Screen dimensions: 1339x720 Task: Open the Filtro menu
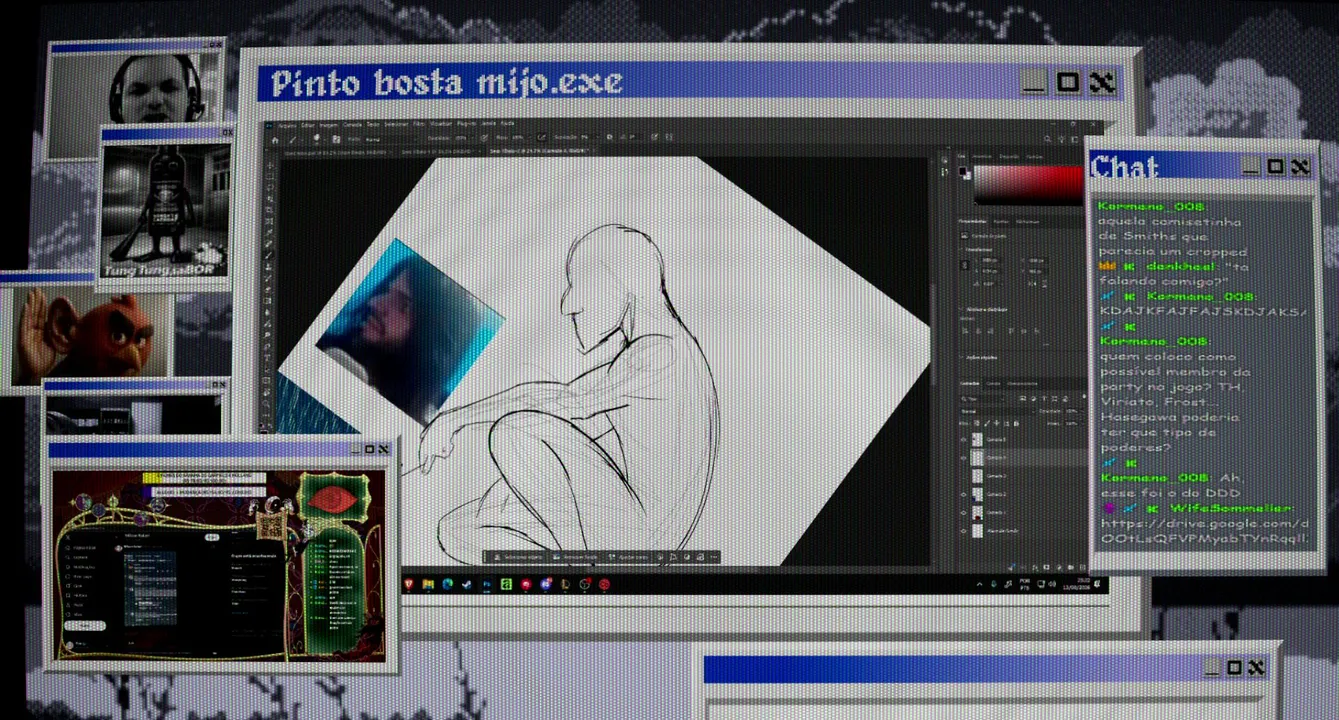[x=419, y=124]
